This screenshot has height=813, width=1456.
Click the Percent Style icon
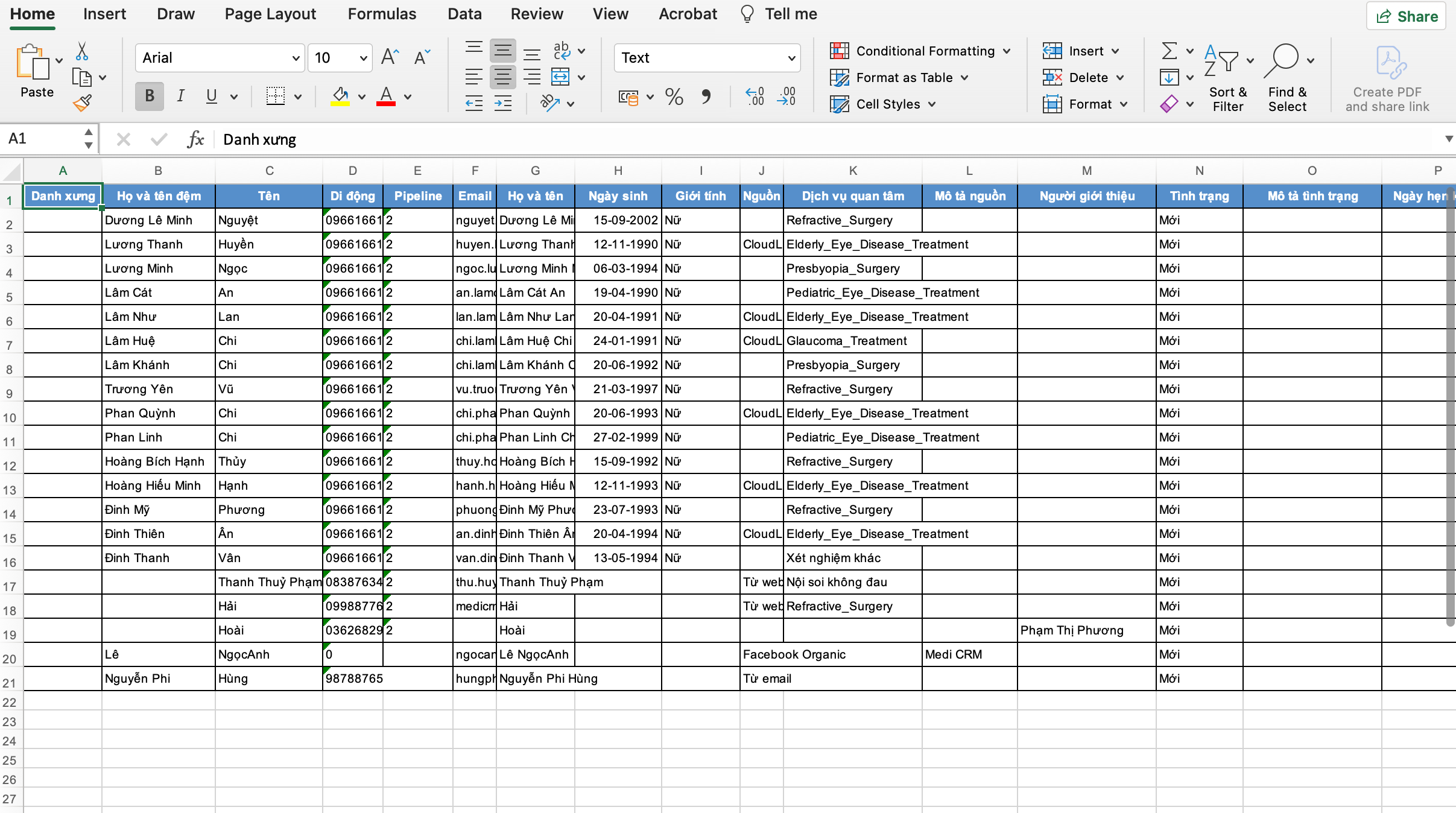(674, 96)
